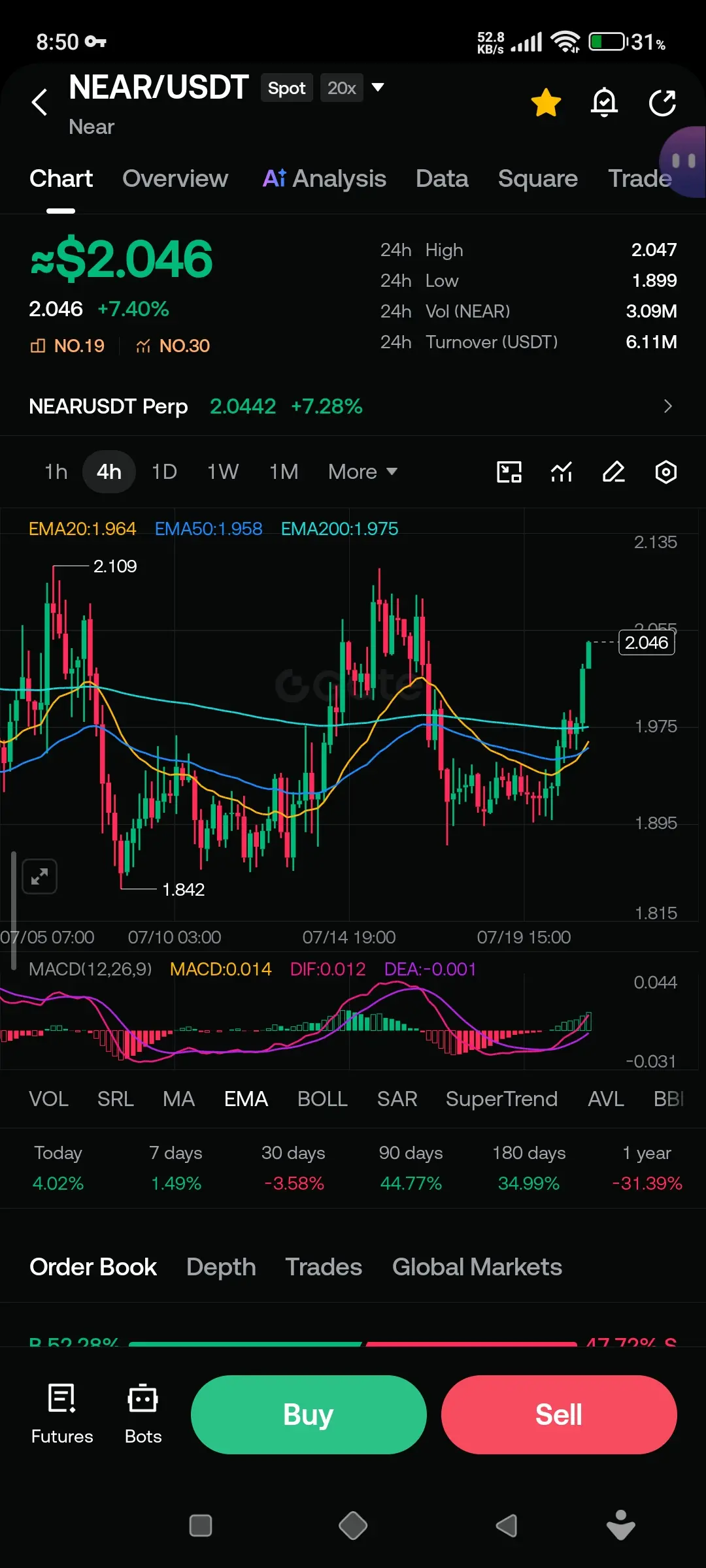
Task: Open the Data tab
Action: coord(442,178)
